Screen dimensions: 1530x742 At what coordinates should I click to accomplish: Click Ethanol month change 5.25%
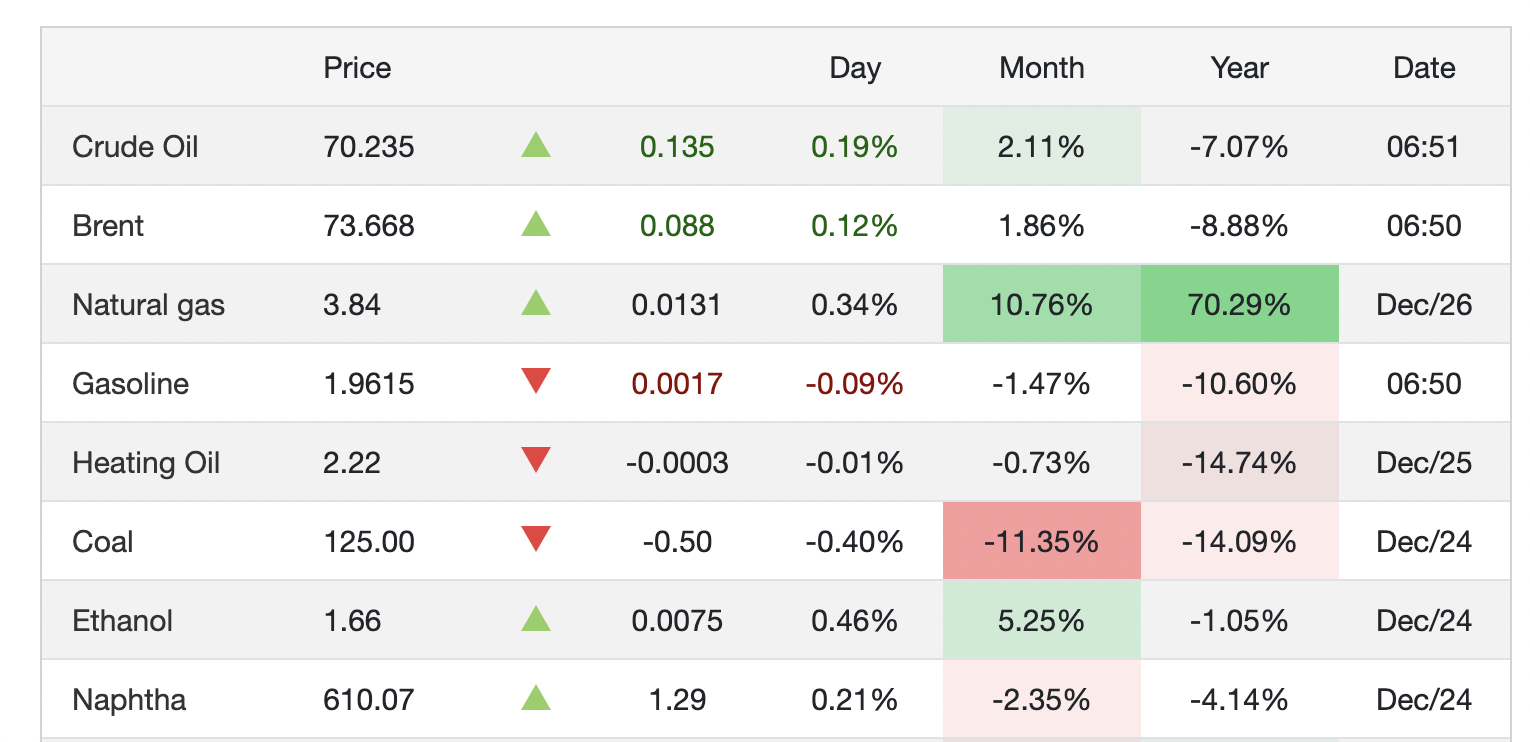coord(1041,621)
